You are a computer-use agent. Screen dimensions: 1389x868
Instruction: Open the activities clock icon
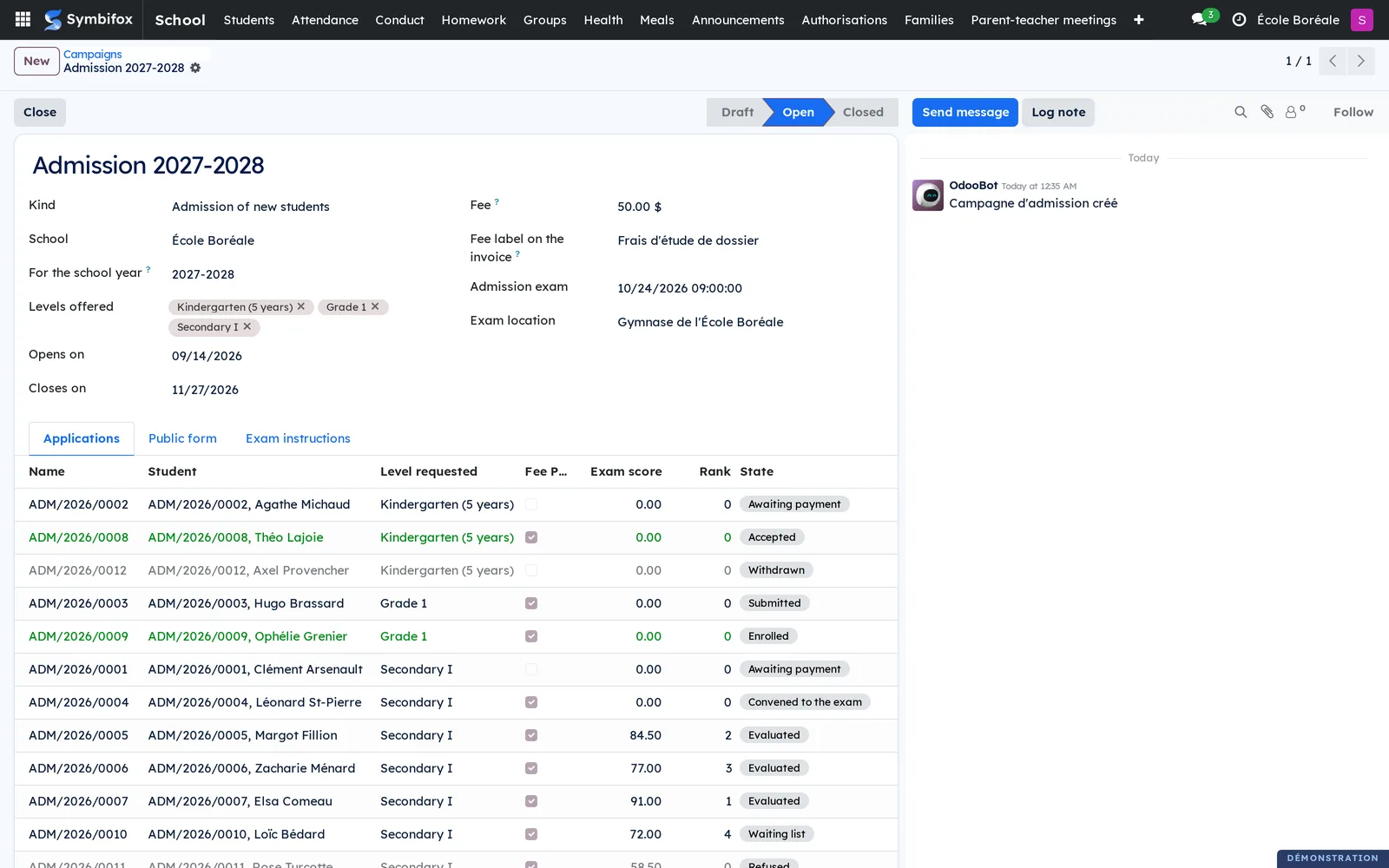coord(1239,19)
